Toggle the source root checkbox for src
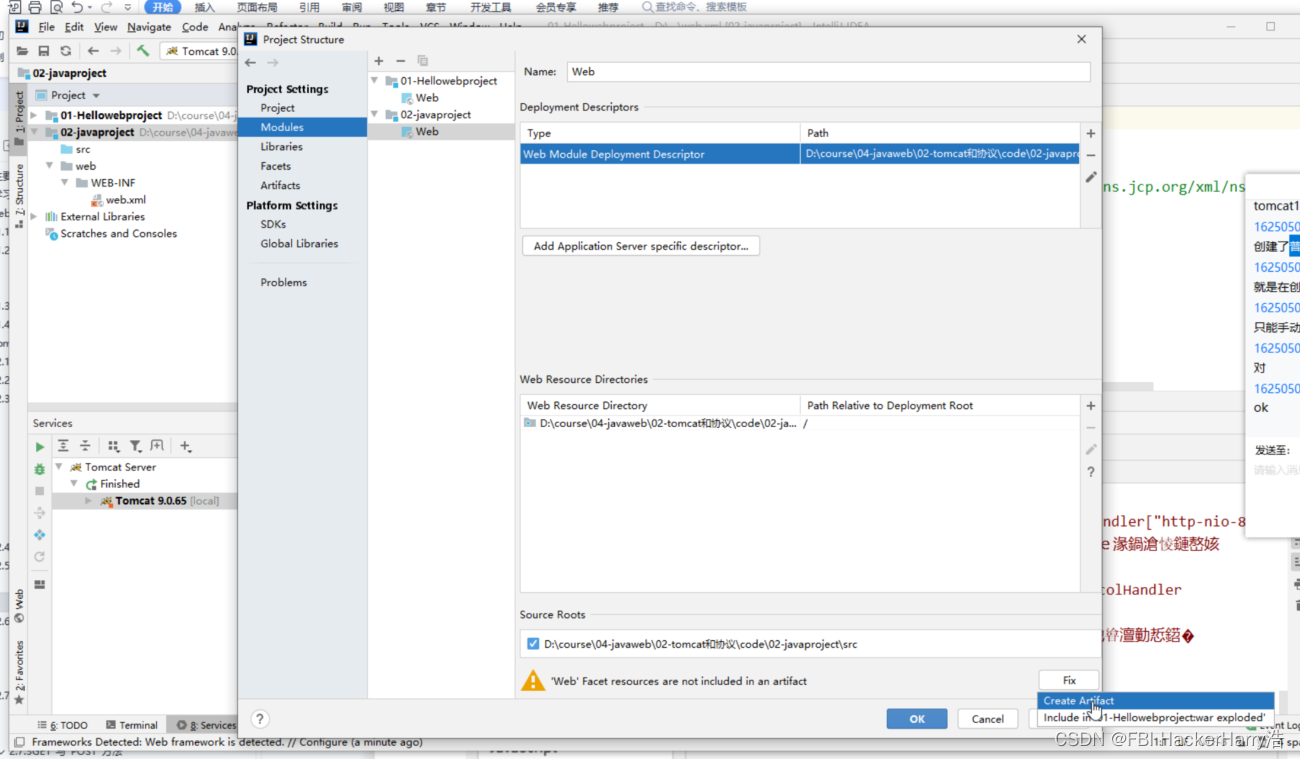The image size is (1300, 759). 533,644
